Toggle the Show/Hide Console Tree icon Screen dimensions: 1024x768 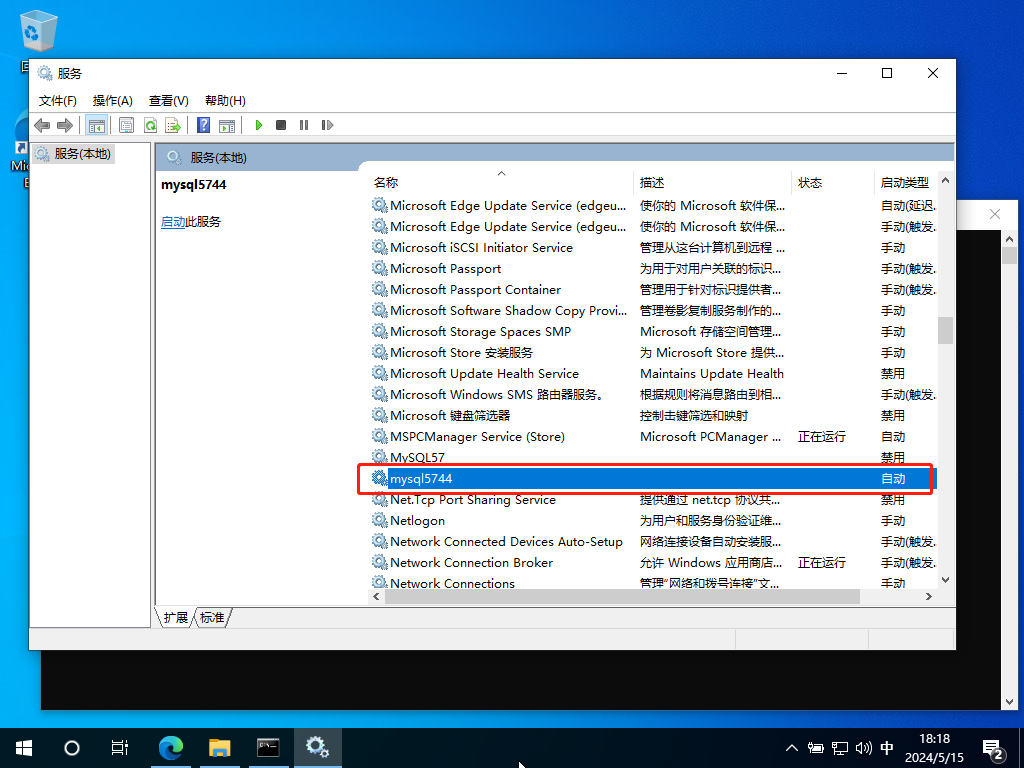point(97,125)
